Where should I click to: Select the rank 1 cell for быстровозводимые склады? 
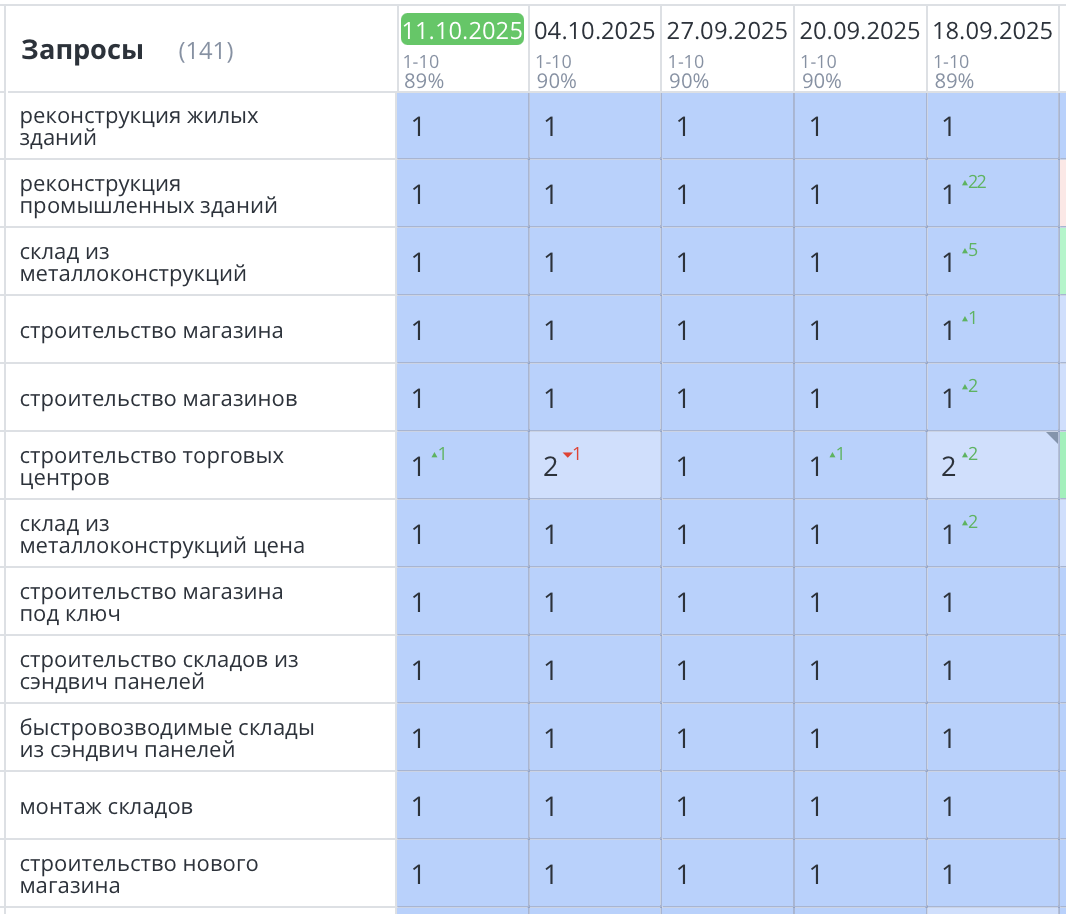pyautogui.click(x=462, y=737)
